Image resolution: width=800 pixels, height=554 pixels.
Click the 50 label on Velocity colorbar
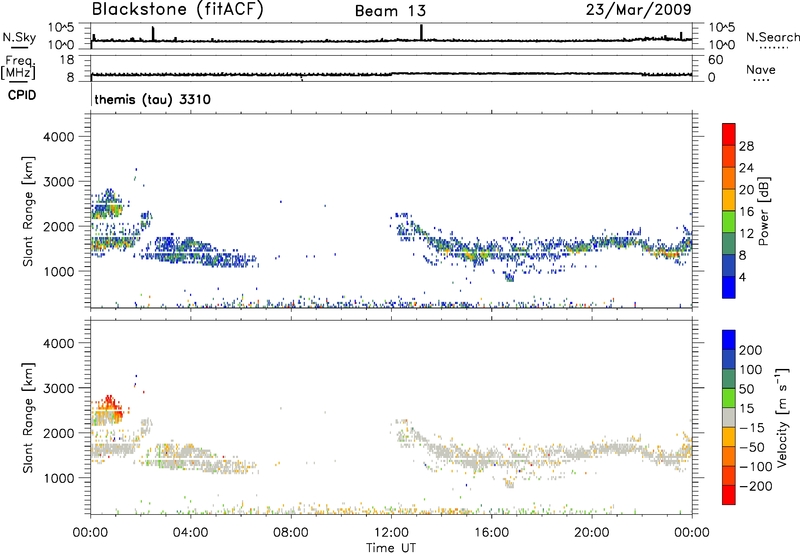pos(746,389)
